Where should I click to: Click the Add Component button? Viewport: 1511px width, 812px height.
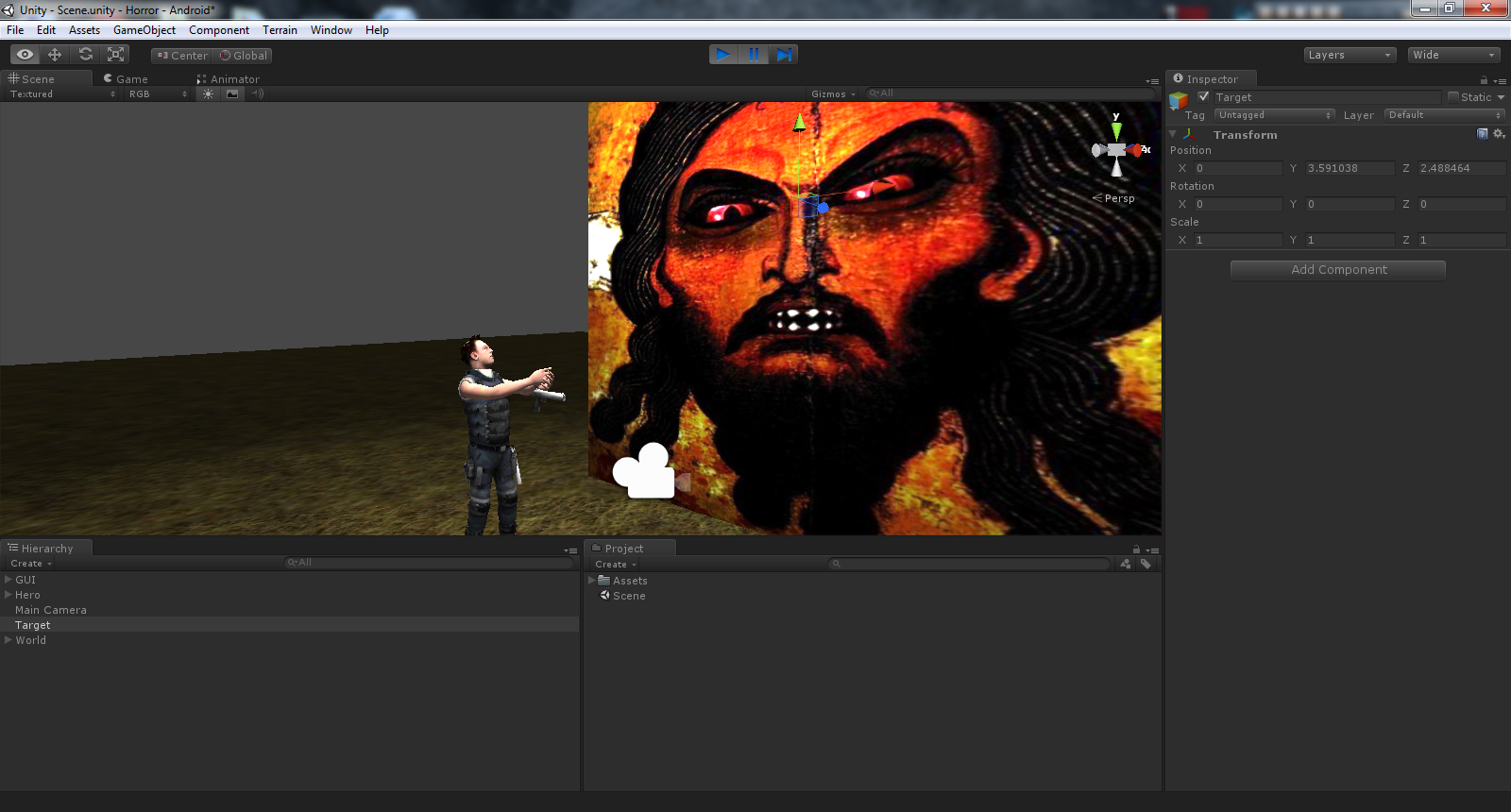1338,270
